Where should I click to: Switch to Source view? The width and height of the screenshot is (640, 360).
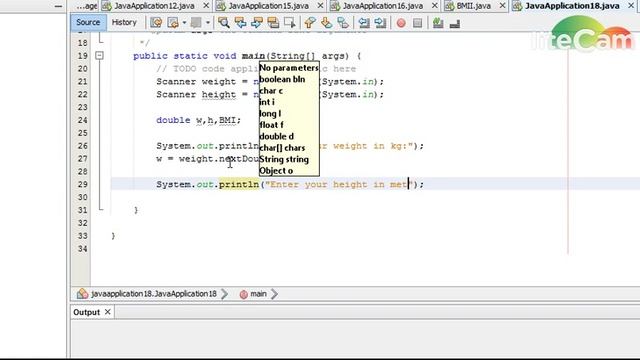point(88,22)
